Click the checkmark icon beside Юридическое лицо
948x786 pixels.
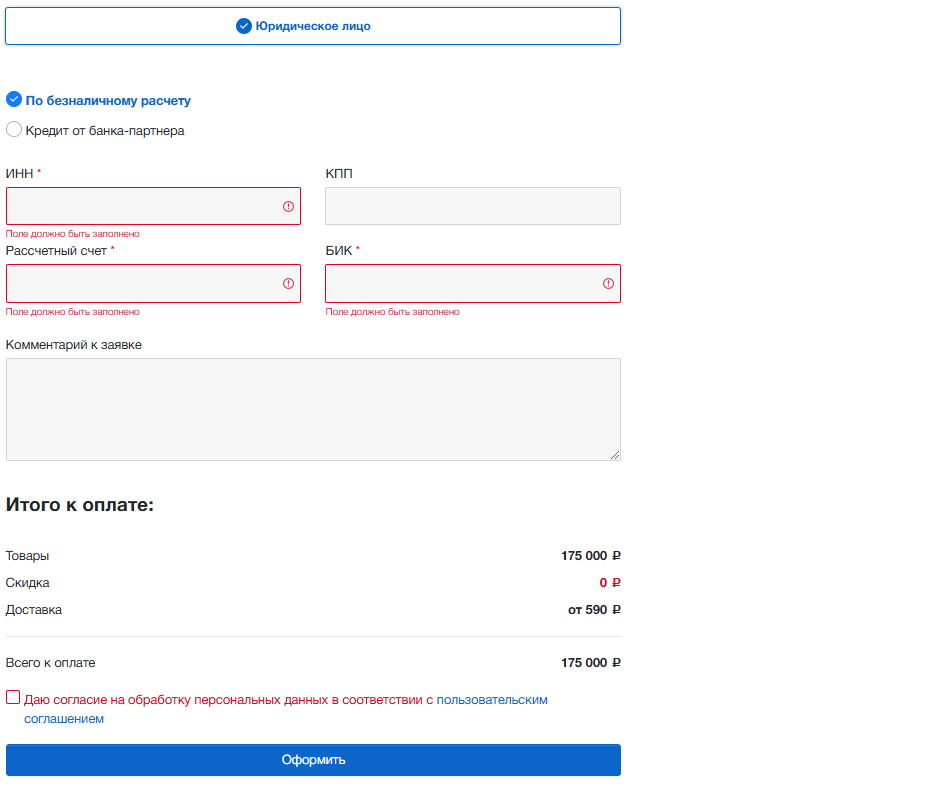[x=244, y=26]
